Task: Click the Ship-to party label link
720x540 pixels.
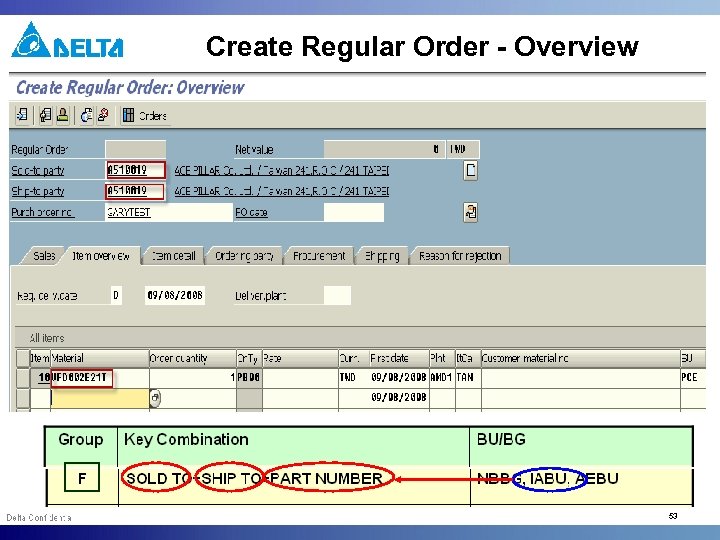Action: tap(38, 191)
